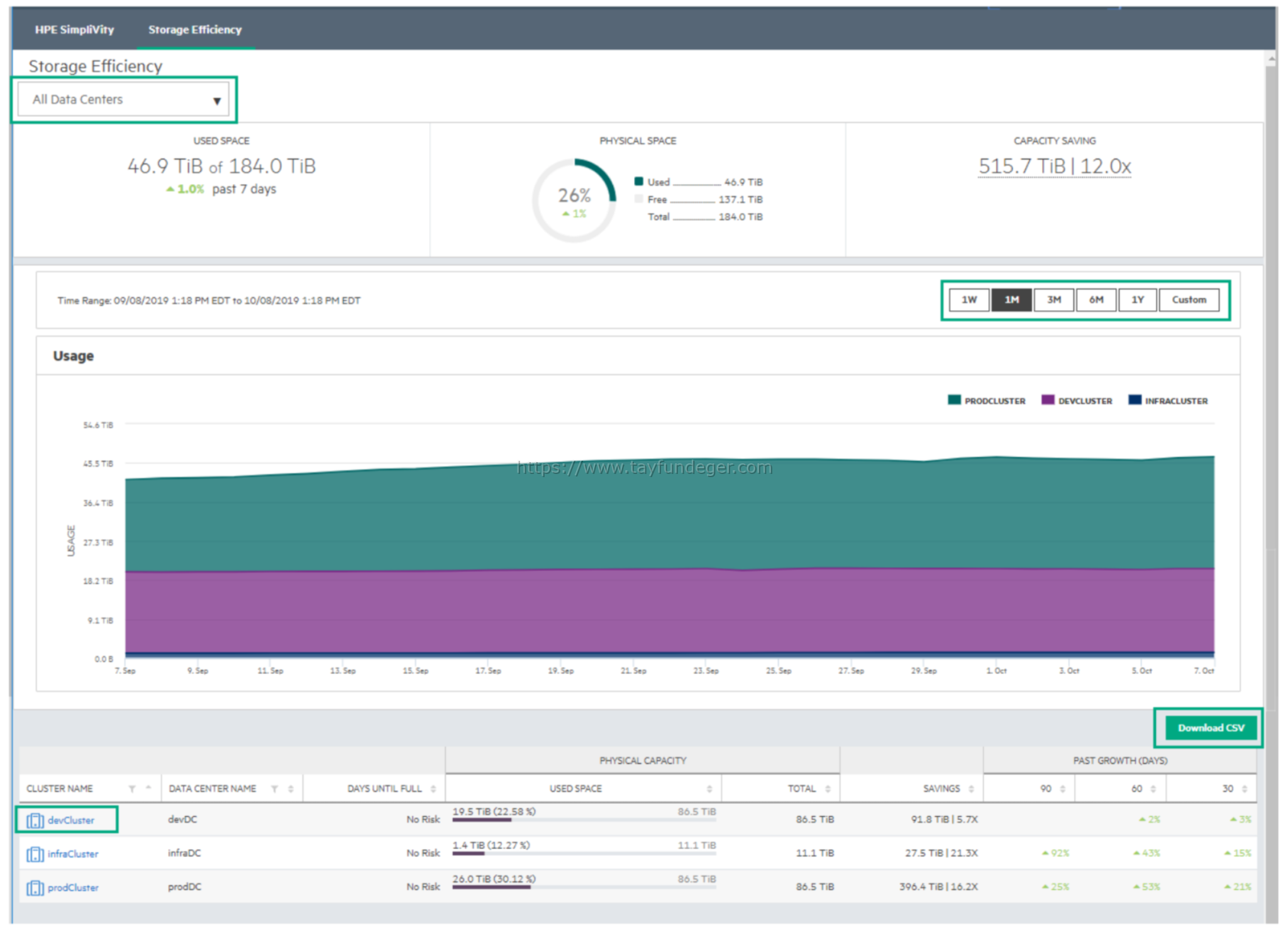Screen dimensions: 1288x936
Task: Select the Storage Efficiency tab
Action: tap(195, 30)
